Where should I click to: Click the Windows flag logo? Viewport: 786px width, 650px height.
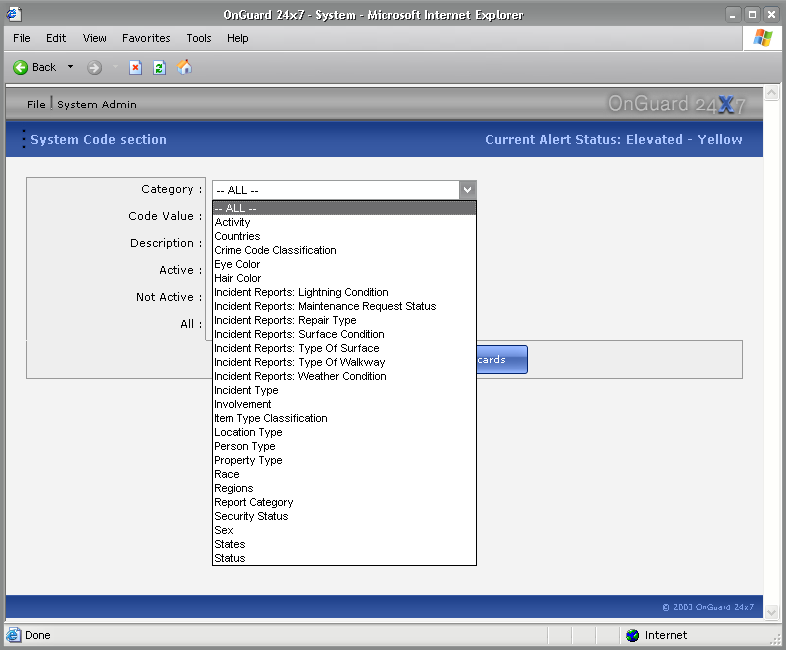click(762, 38)
